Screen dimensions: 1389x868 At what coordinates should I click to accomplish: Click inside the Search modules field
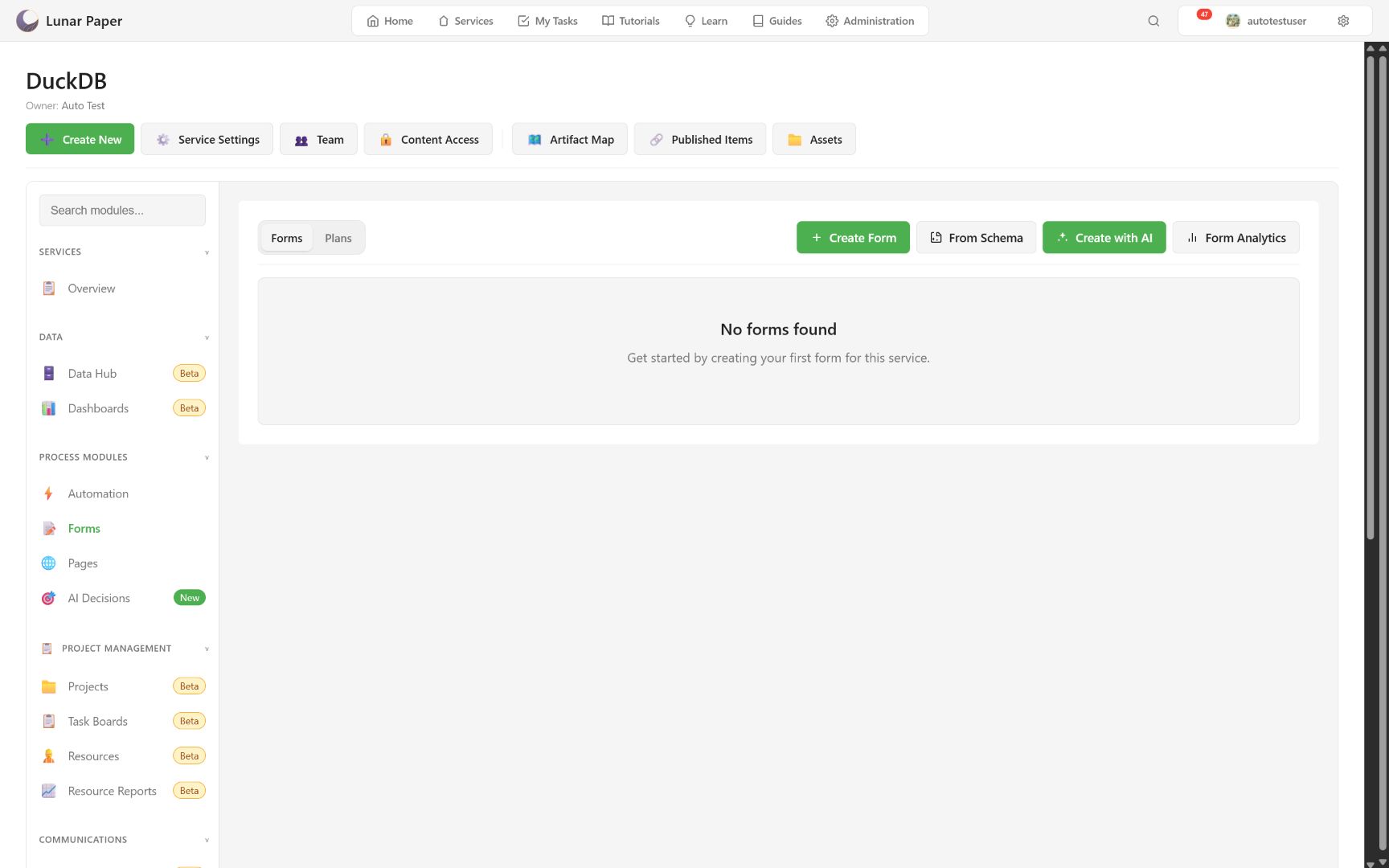click(x=122, y=211)
